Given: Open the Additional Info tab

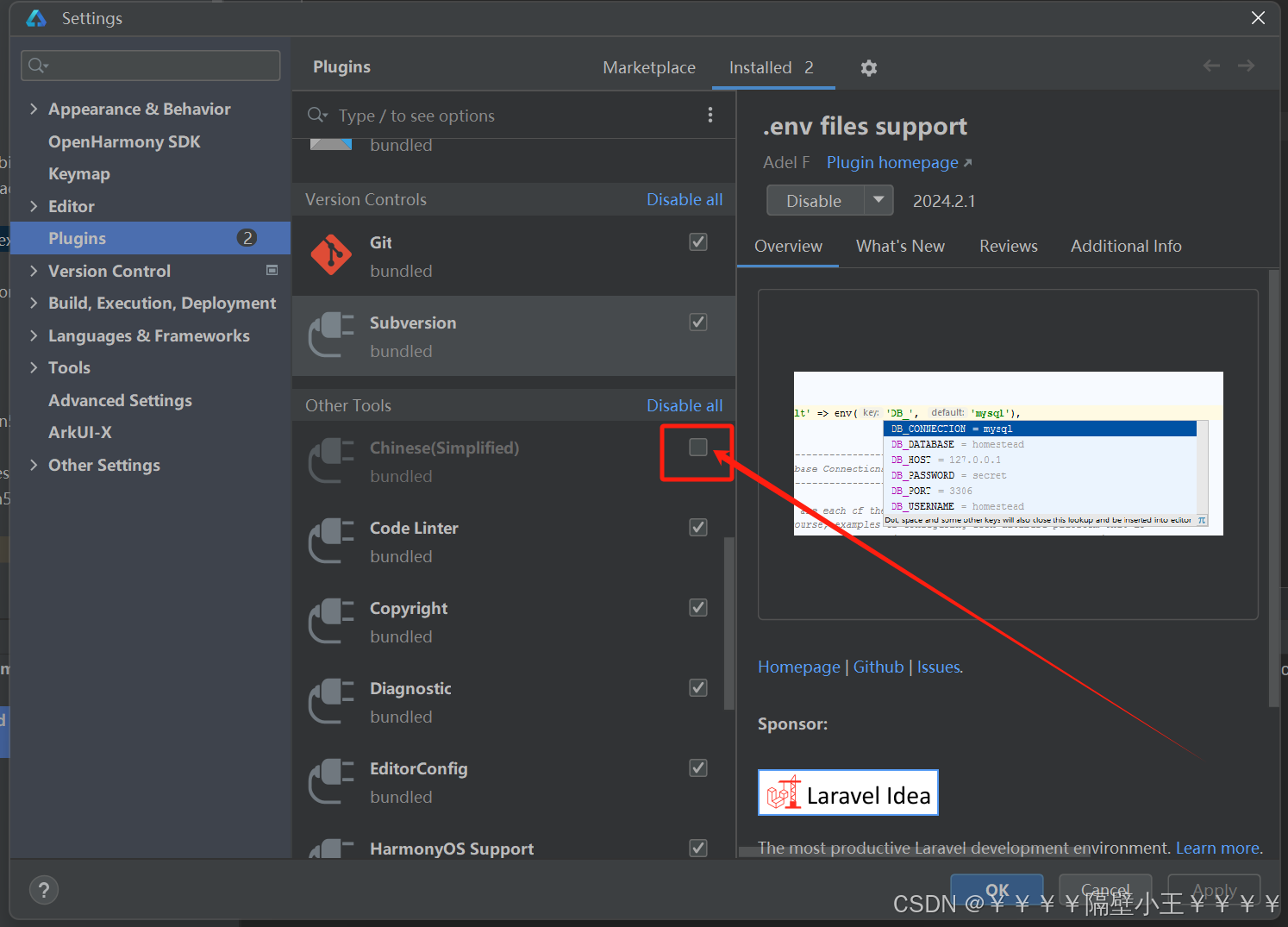Looking at the screenshot, I should click(x=1126, y=246).
